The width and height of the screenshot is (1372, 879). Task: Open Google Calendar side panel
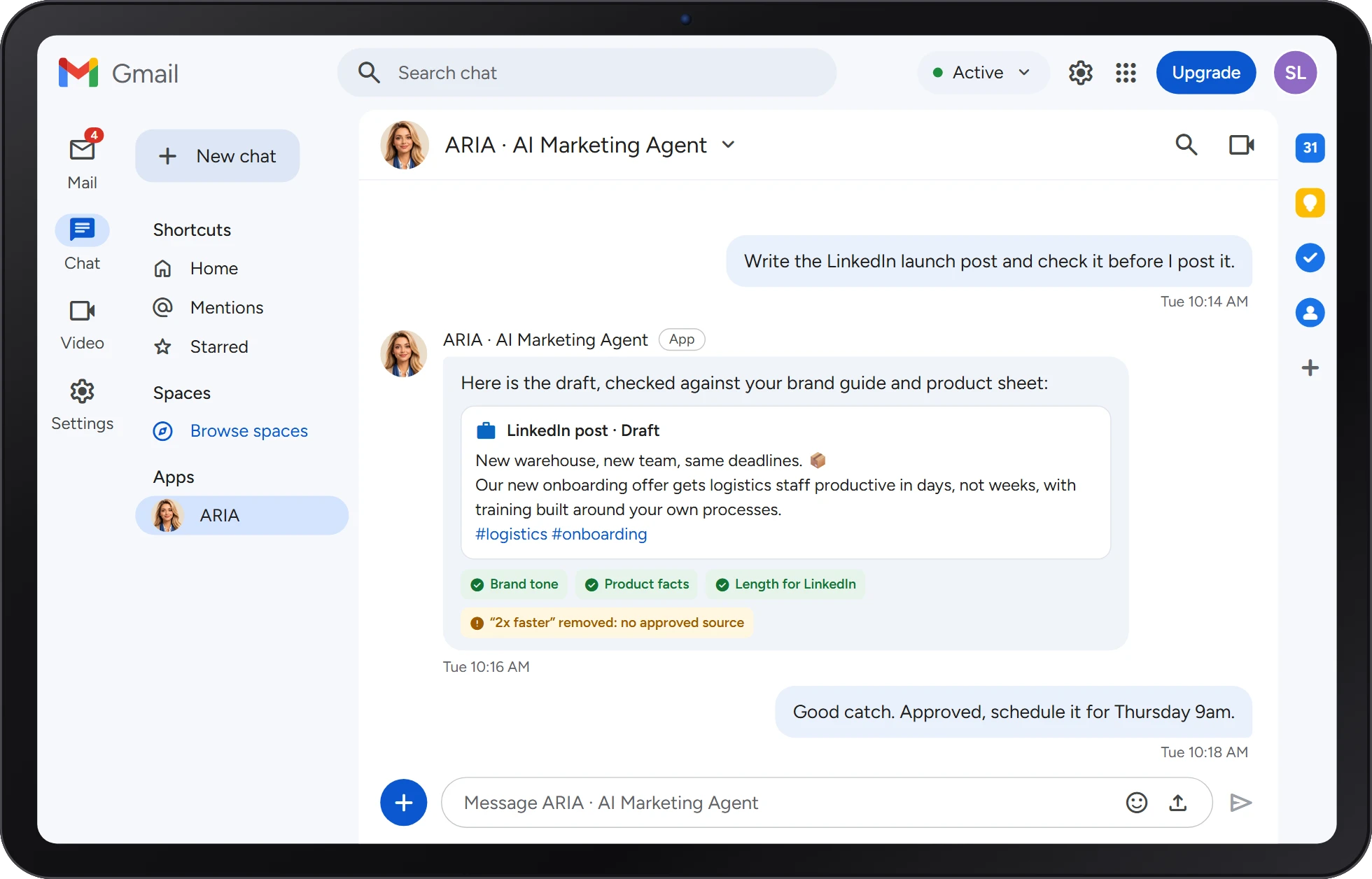tap(1310, 148)
